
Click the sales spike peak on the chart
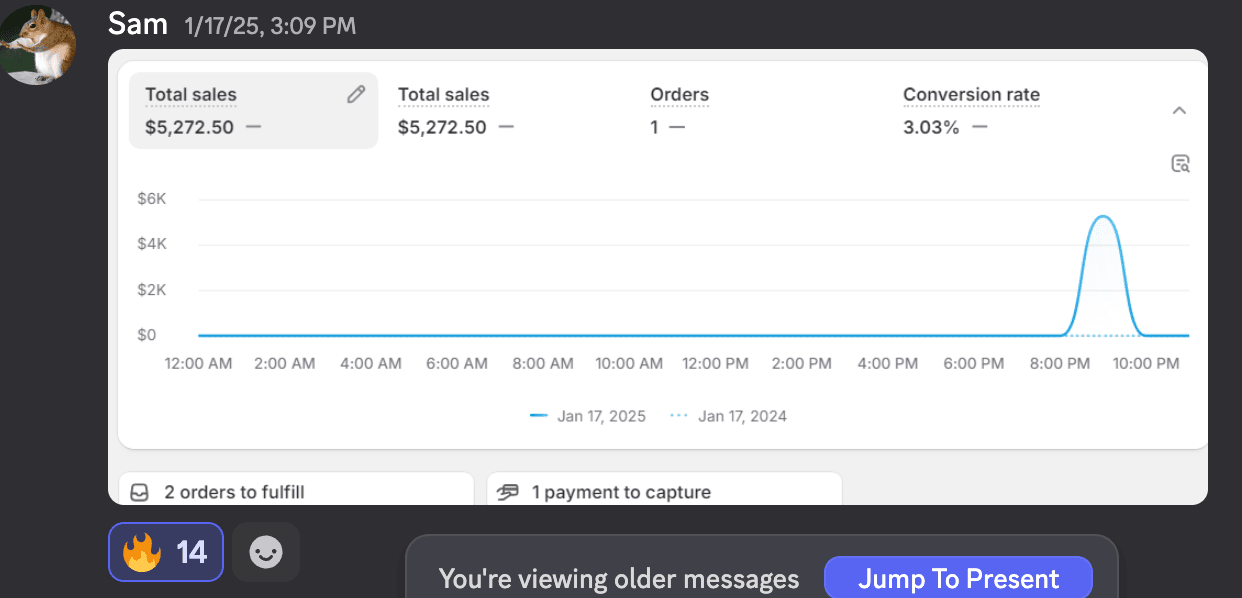(1102, 217)
